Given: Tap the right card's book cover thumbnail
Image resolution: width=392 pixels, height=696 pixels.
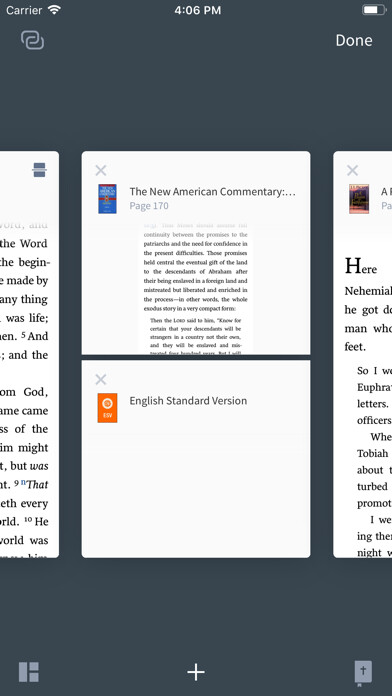Looking at the screenshot, I should pyautogui.click(x=359, y=199).
